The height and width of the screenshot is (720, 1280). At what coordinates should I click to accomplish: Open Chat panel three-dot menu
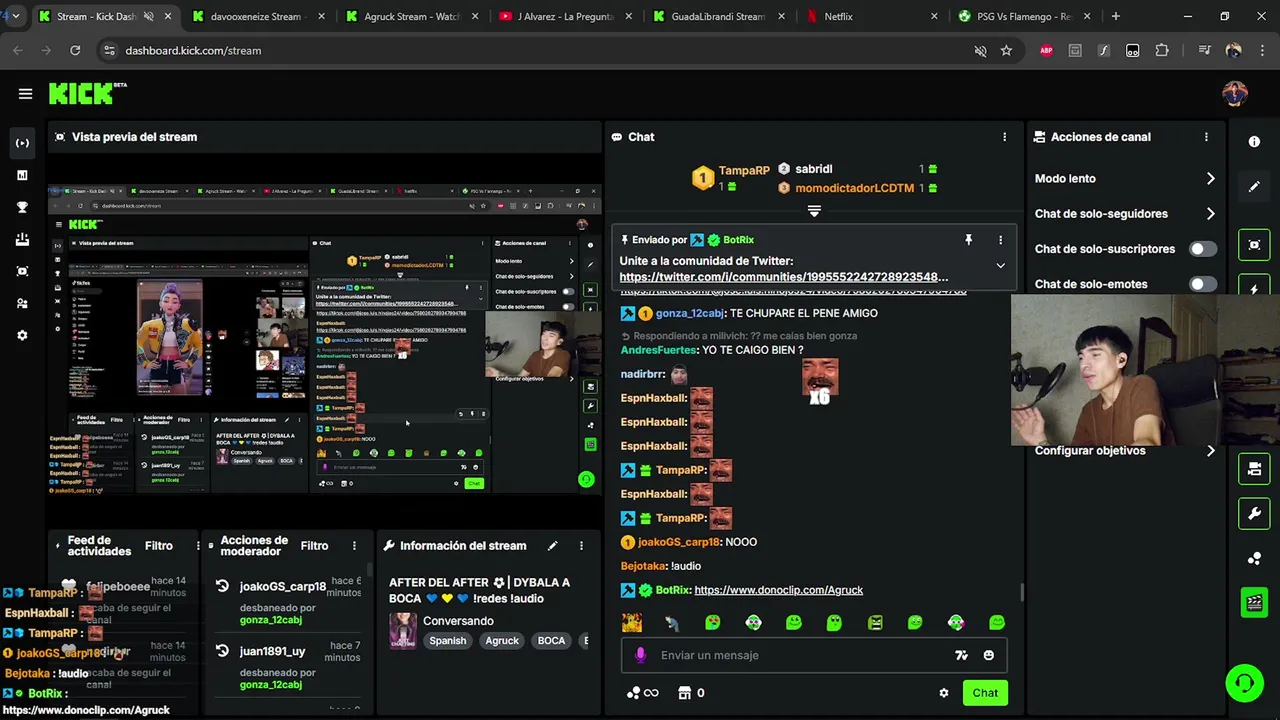click(x=1004, y=137)
